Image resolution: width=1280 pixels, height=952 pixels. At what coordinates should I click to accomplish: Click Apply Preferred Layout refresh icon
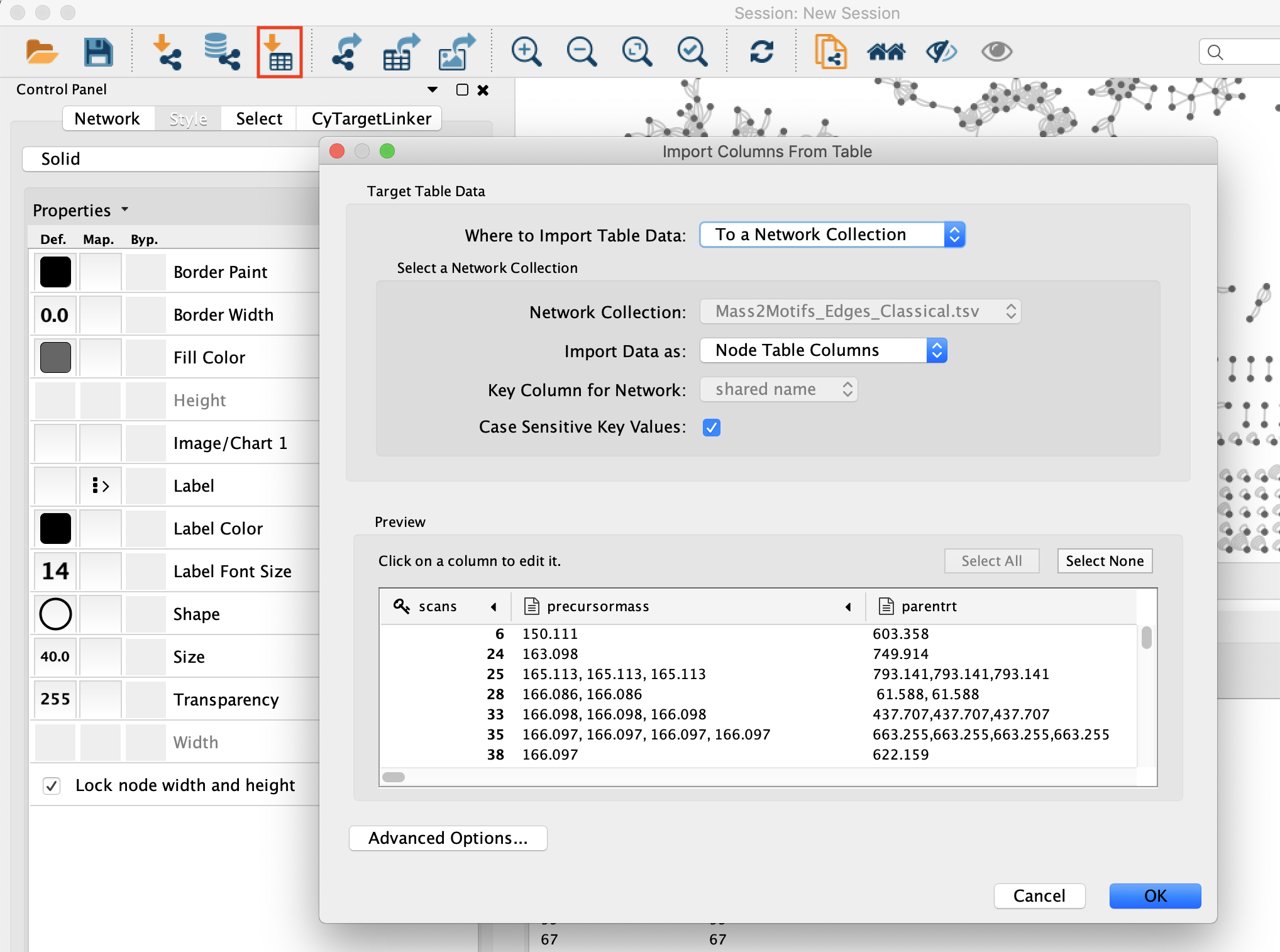[761, 52]
